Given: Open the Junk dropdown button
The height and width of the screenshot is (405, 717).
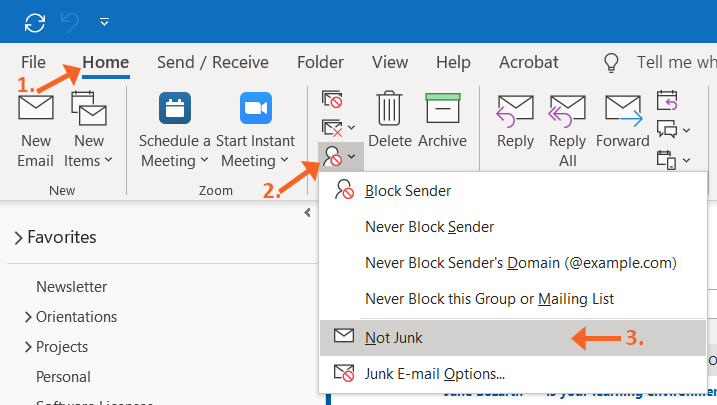Looking at the screenshot, I should pos(338,156).
